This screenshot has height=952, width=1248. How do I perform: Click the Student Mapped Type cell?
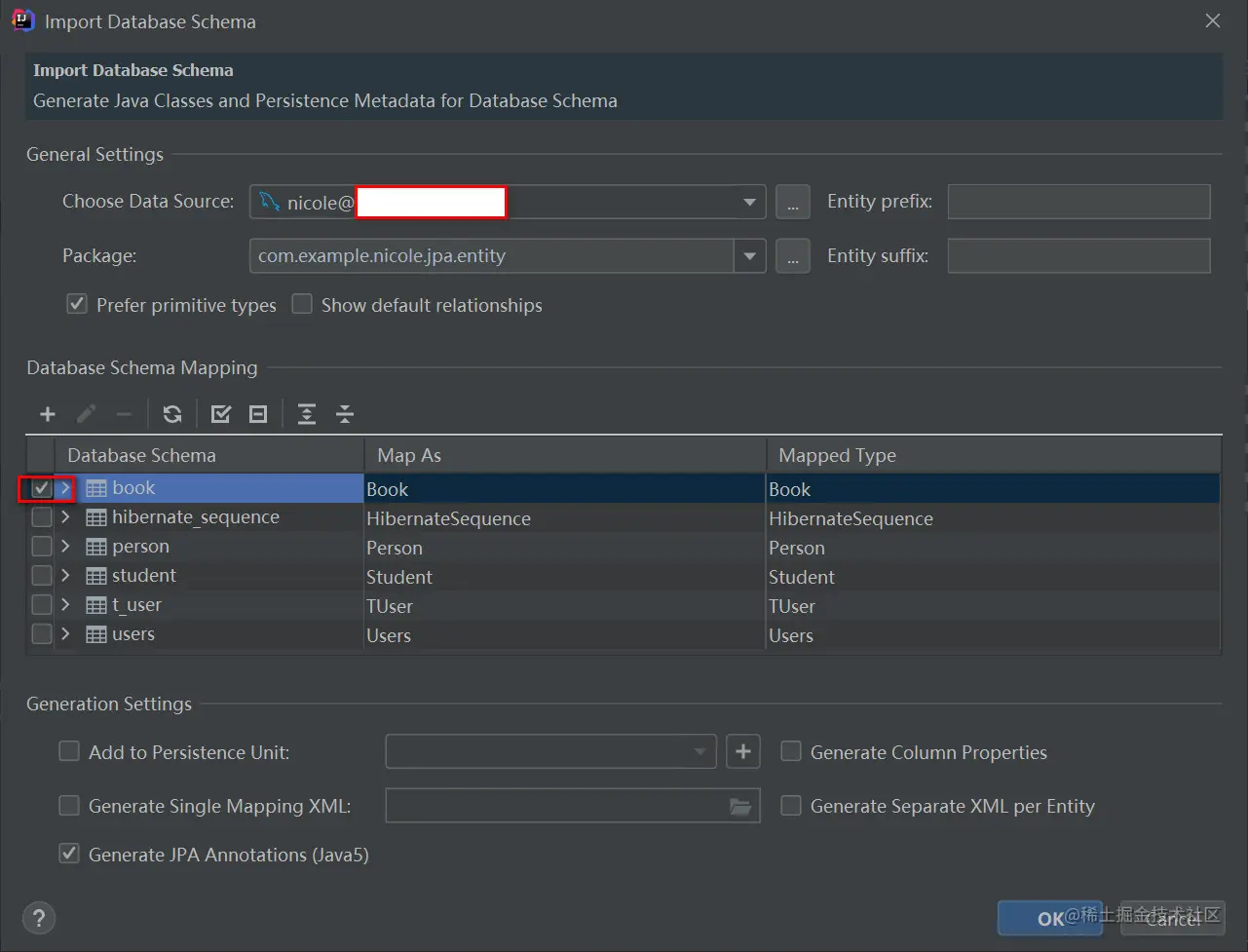(x=994, y=577)
